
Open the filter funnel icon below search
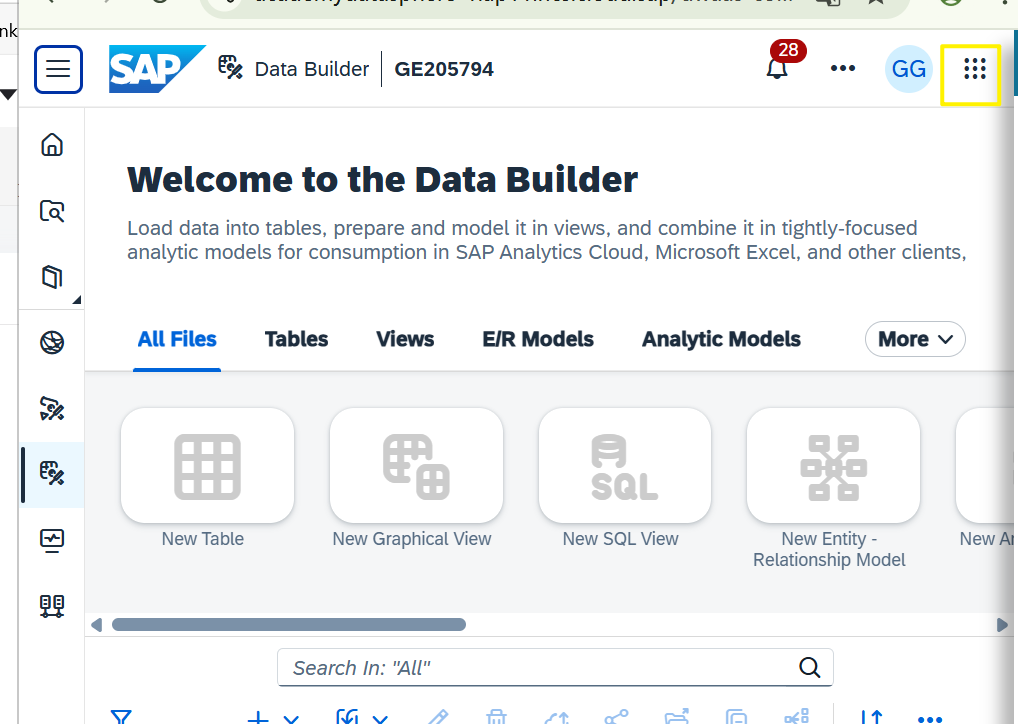(121, 717)
